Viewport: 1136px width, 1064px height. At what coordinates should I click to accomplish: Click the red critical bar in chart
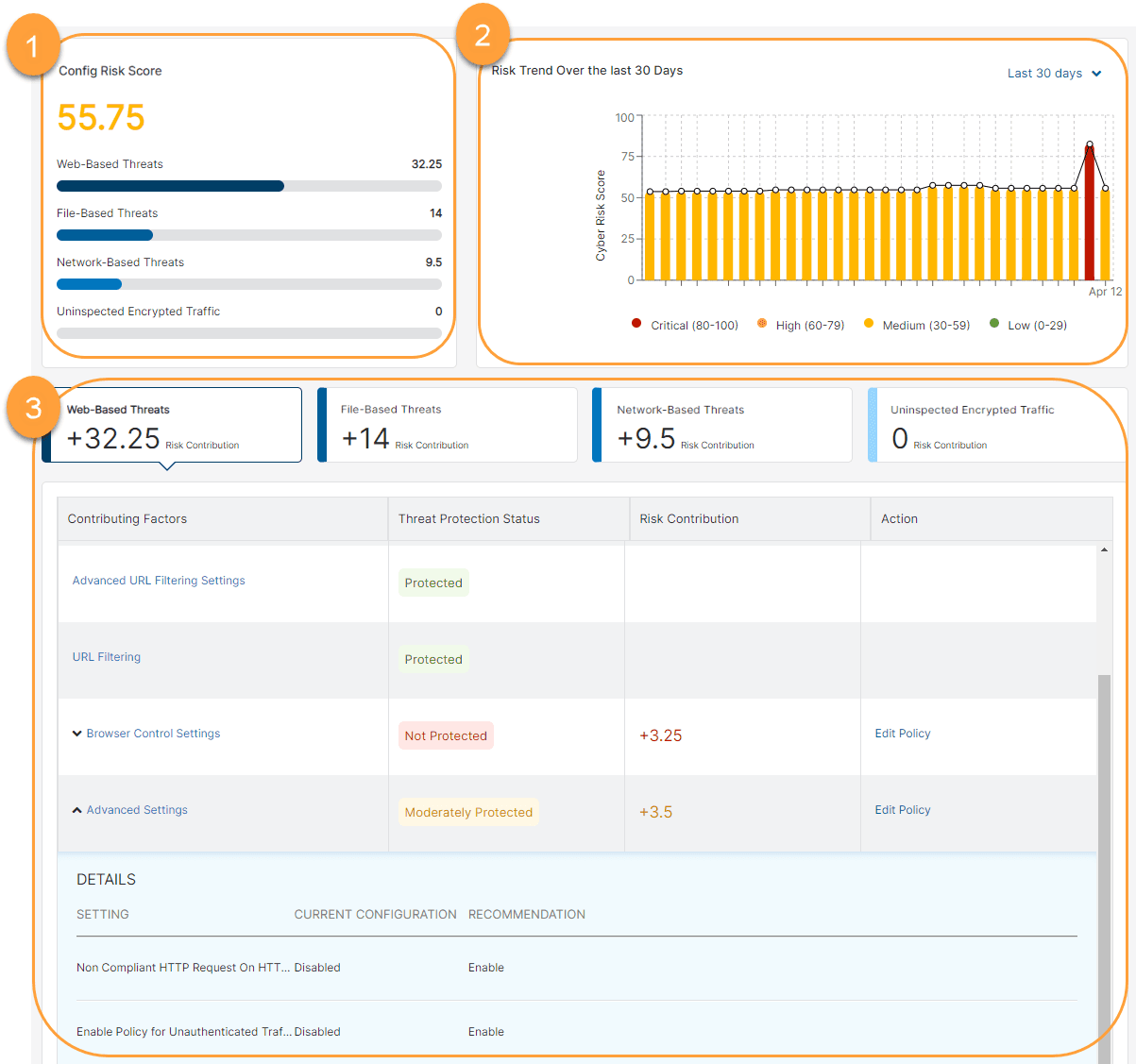coord(1089,217)
